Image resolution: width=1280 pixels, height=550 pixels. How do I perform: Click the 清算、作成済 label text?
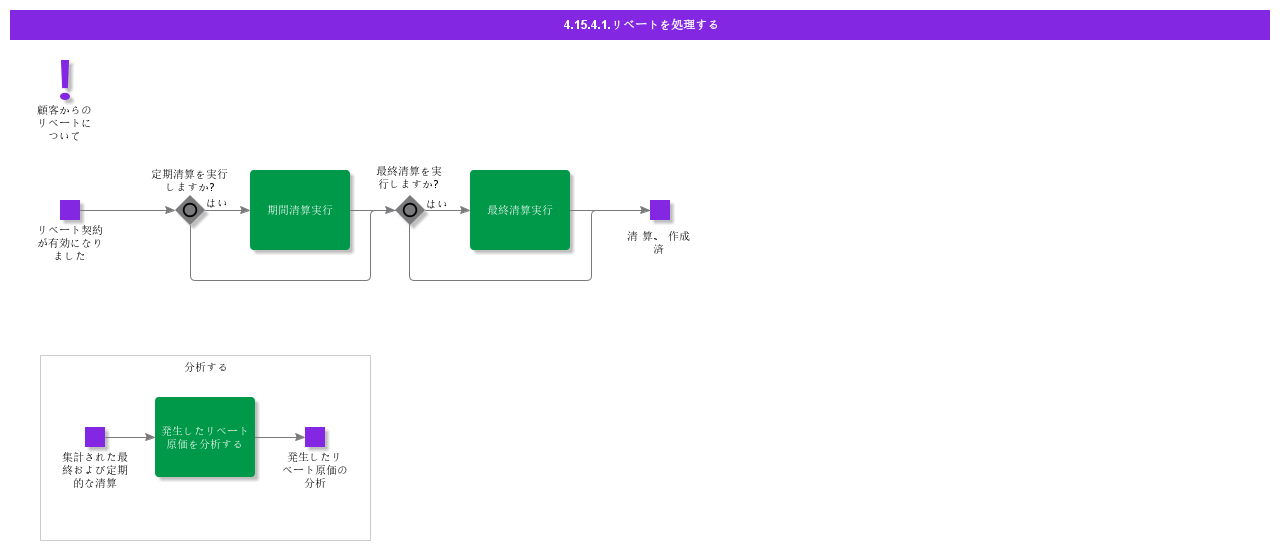658,242
